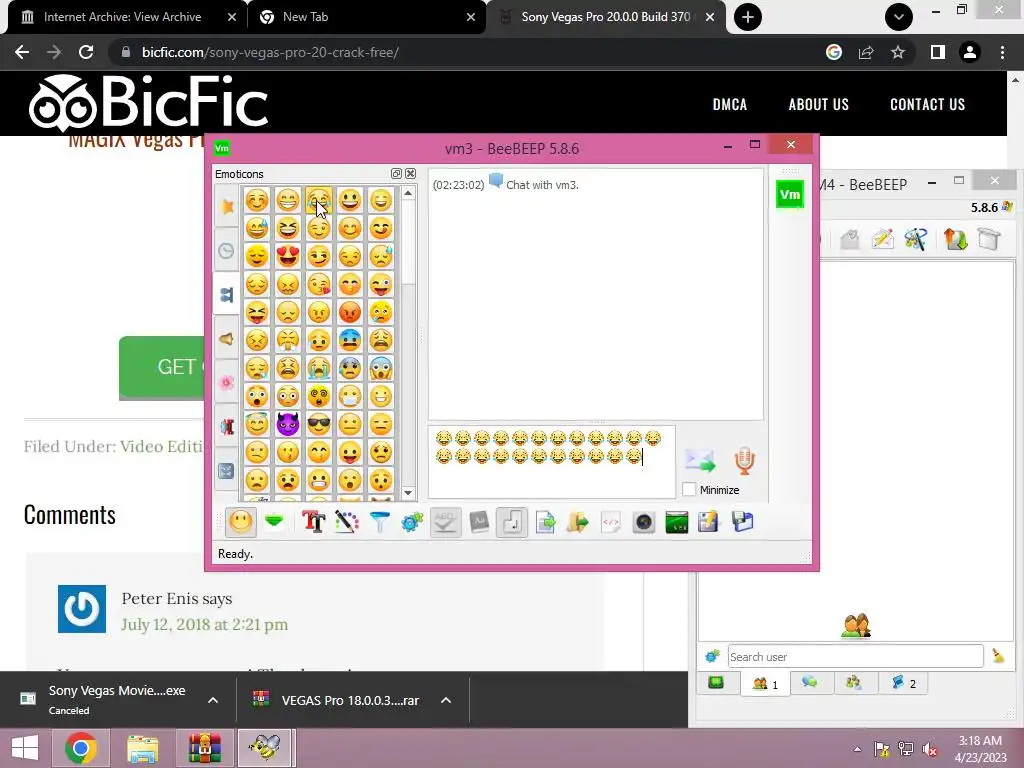Insert the sunglasses emoticon
1024x768 pixels.
[x=319, y=424]
